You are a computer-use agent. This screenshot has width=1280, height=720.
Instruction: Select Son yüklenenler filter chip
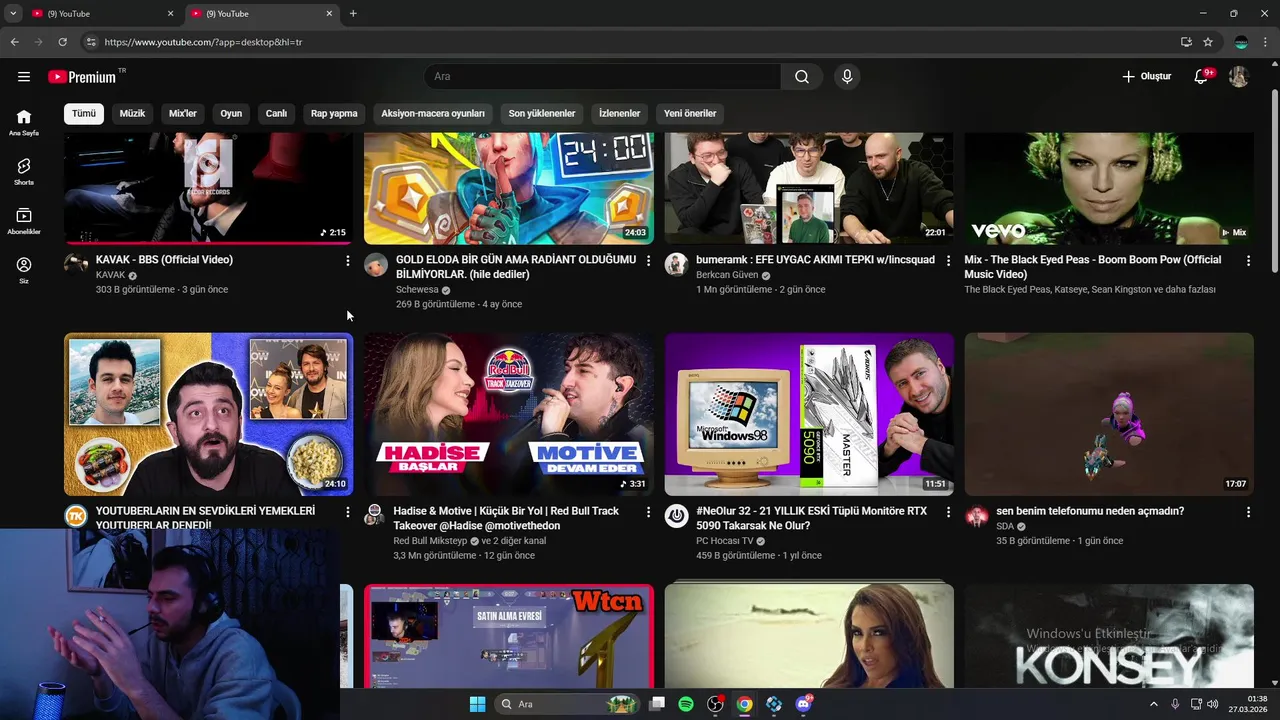(x=542, y=113)
